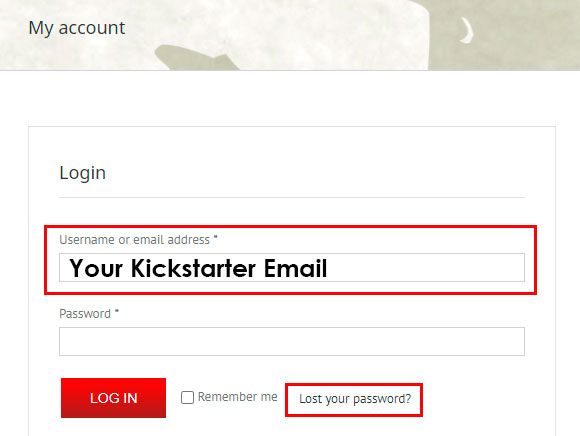
Task: Open the 'Lost your password?' link
Action: click(355, 399)
